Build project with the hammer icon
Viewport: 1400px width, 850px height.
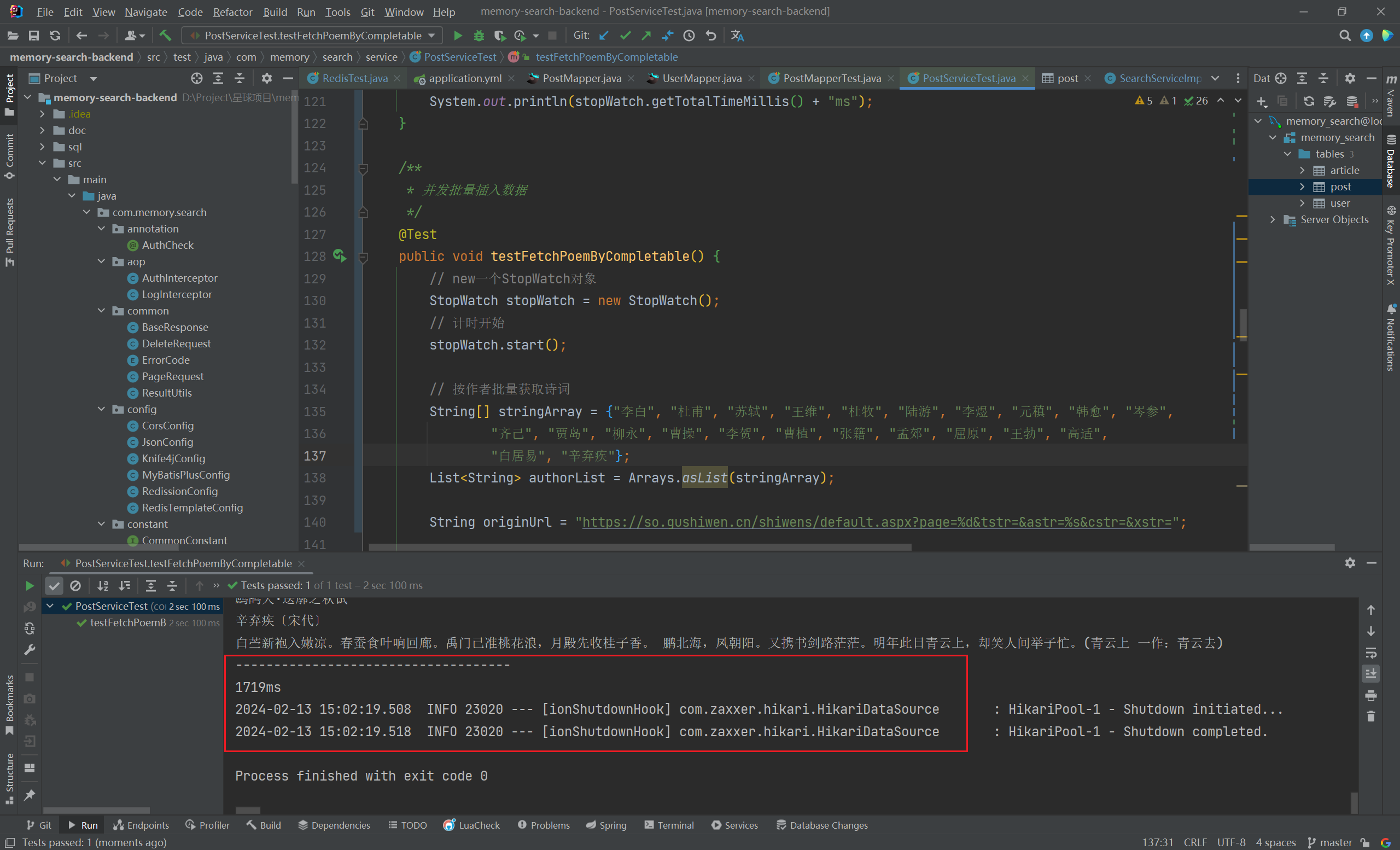point(165,36)
